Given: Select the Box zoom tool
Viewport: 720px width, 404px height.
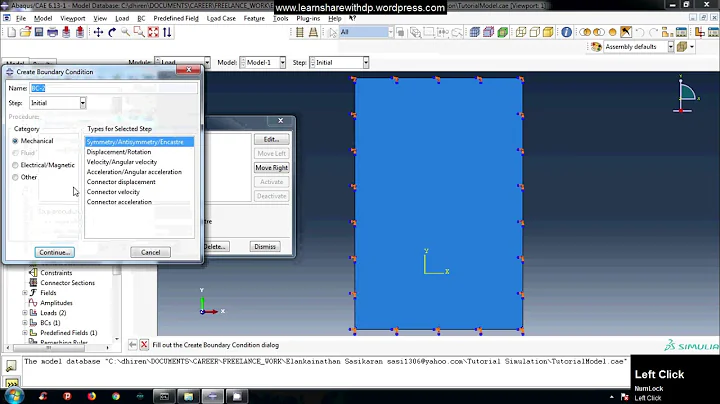Looking at the screenshot, I should click(139, 32).
